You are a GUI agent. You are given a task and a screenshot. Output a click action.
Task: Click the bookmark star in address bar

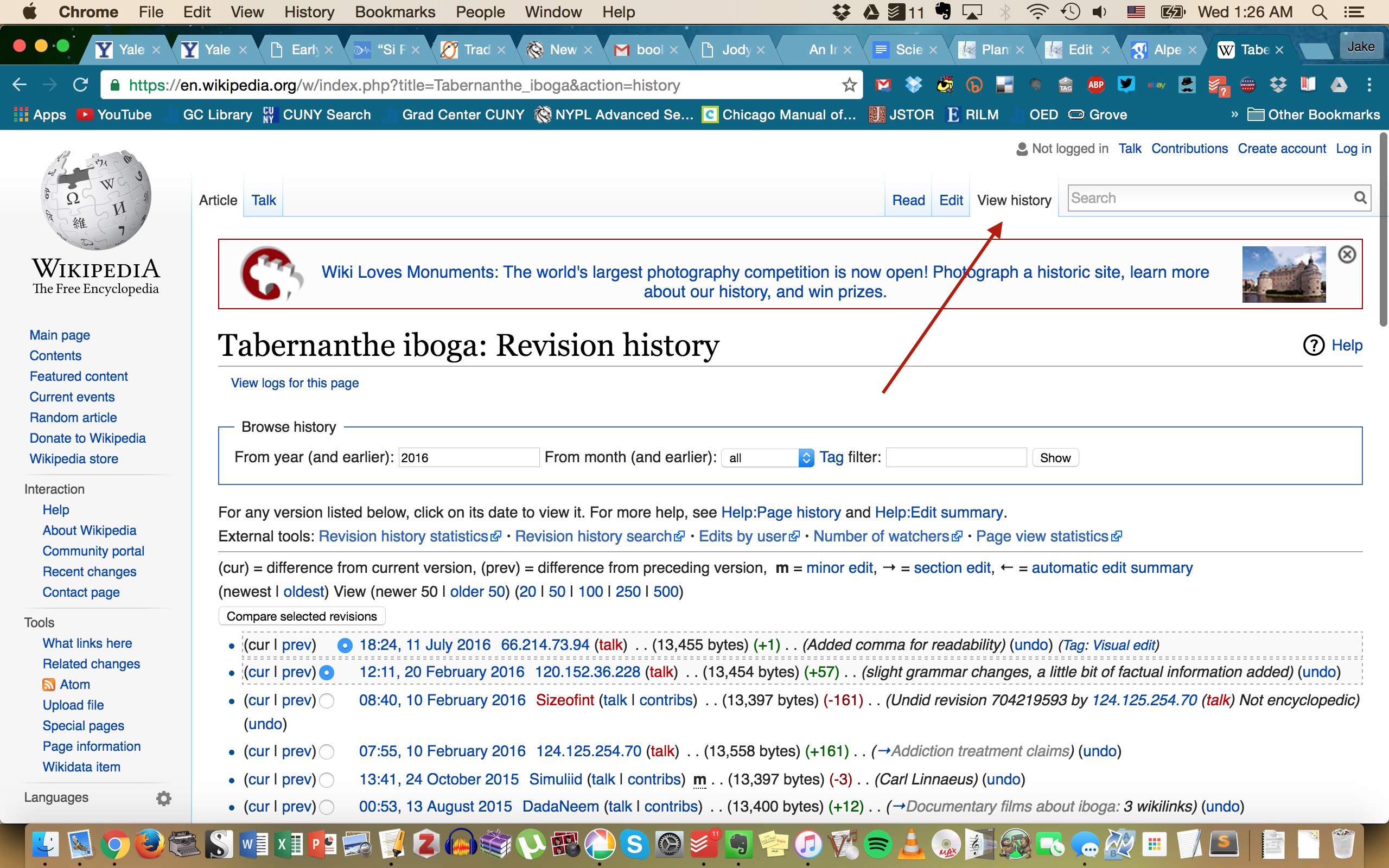849,86
